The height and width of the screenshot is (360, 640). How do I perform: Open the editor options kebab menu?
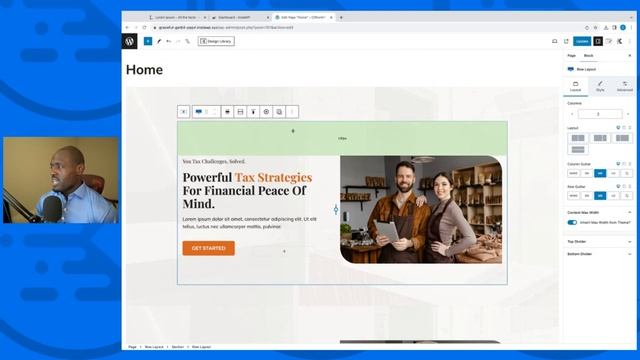pyautogui.click(x=630, y=41)
